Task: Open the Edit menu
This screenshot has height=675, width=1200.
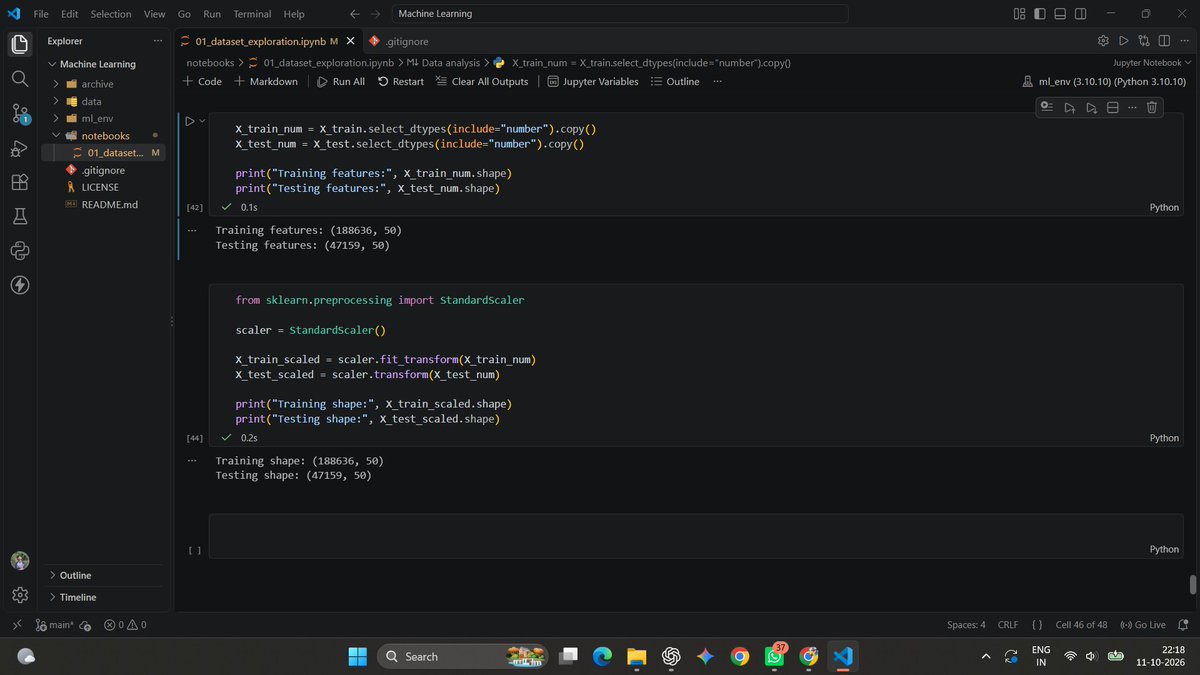Action: click(69, 14)
